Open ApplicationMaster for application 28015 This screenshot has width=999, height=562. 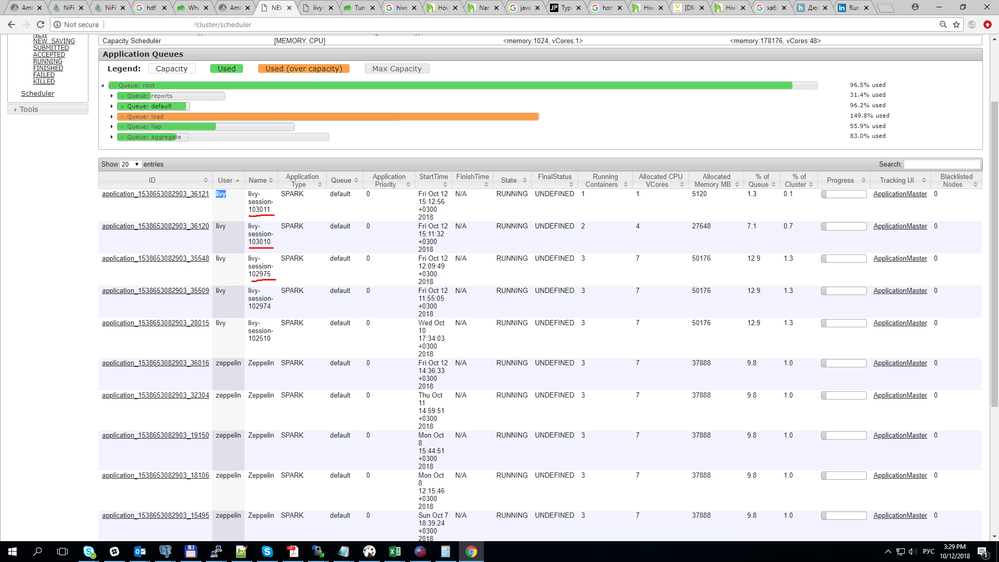tap(900, 323)
